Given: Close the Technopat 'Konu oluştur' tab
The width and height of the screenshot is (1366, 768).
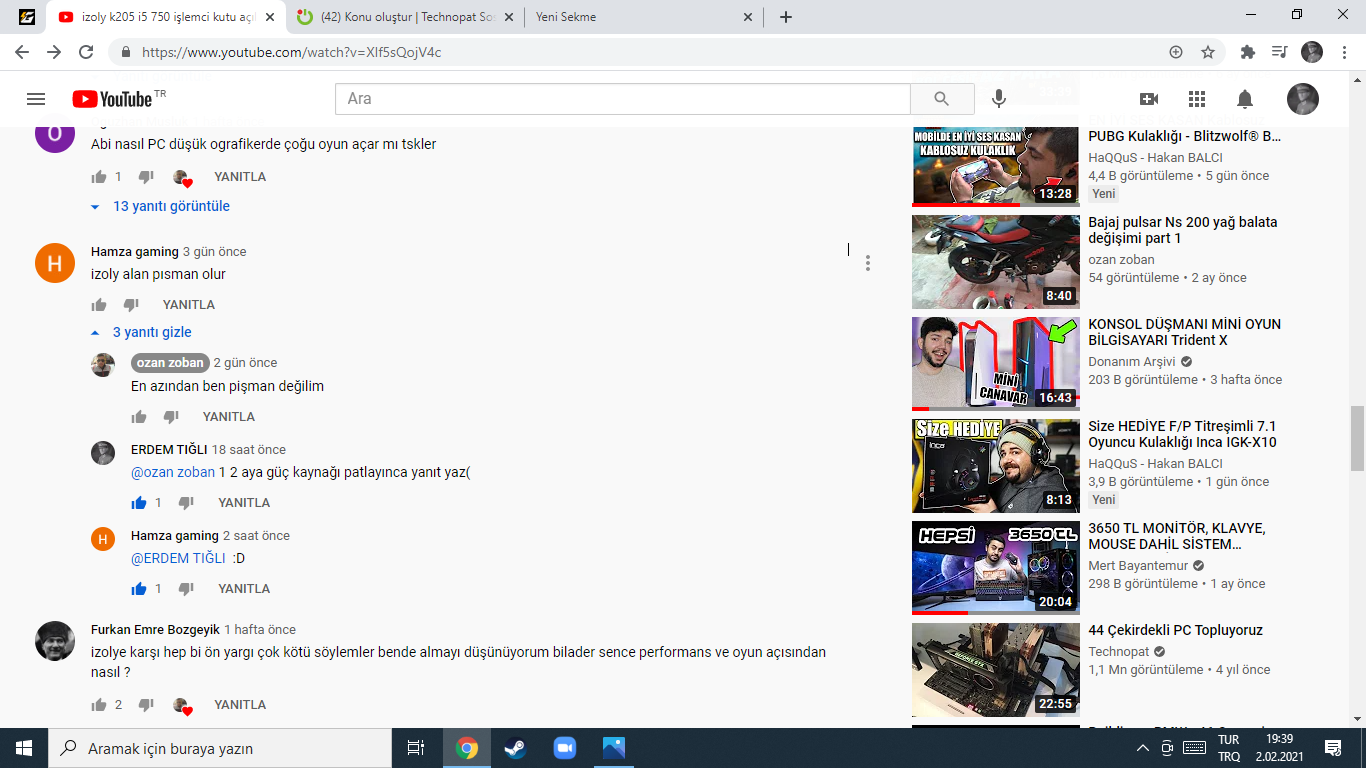Looking at the screenshot, I should click(x=508, y=17).
